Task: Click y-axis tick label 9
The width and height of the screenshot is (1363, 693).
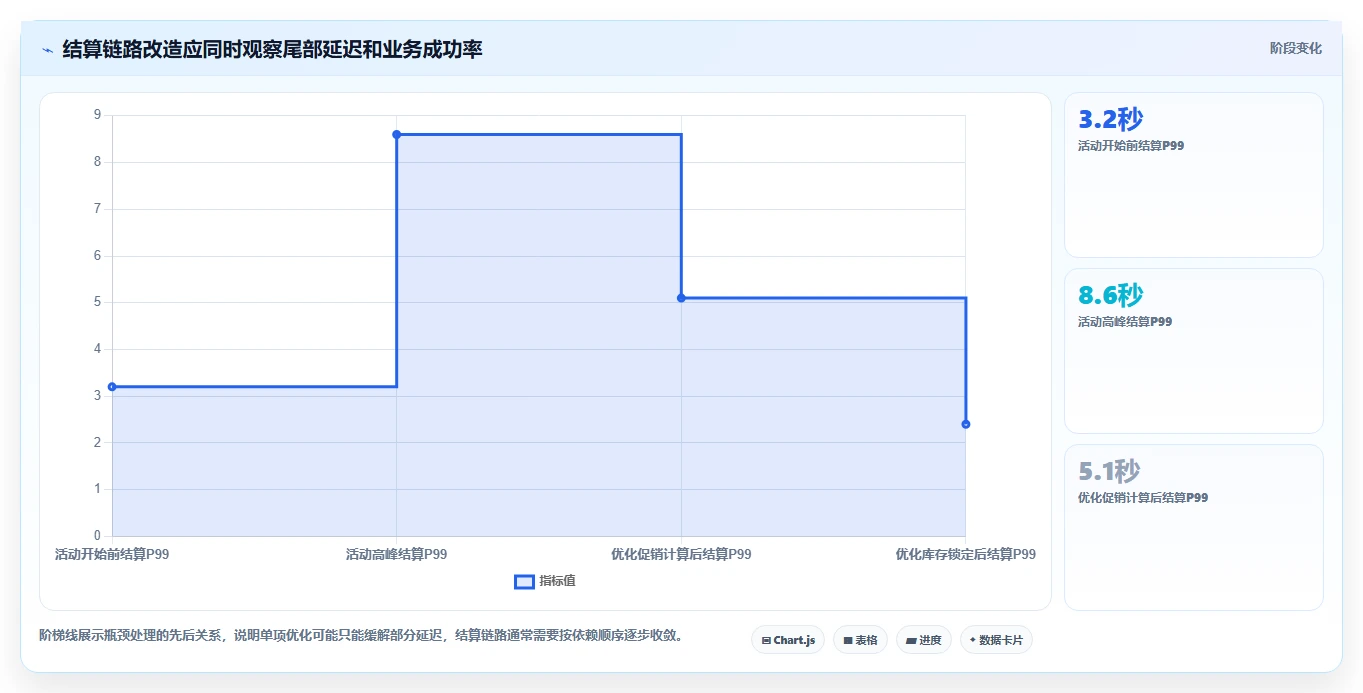Action: (98, 115)
